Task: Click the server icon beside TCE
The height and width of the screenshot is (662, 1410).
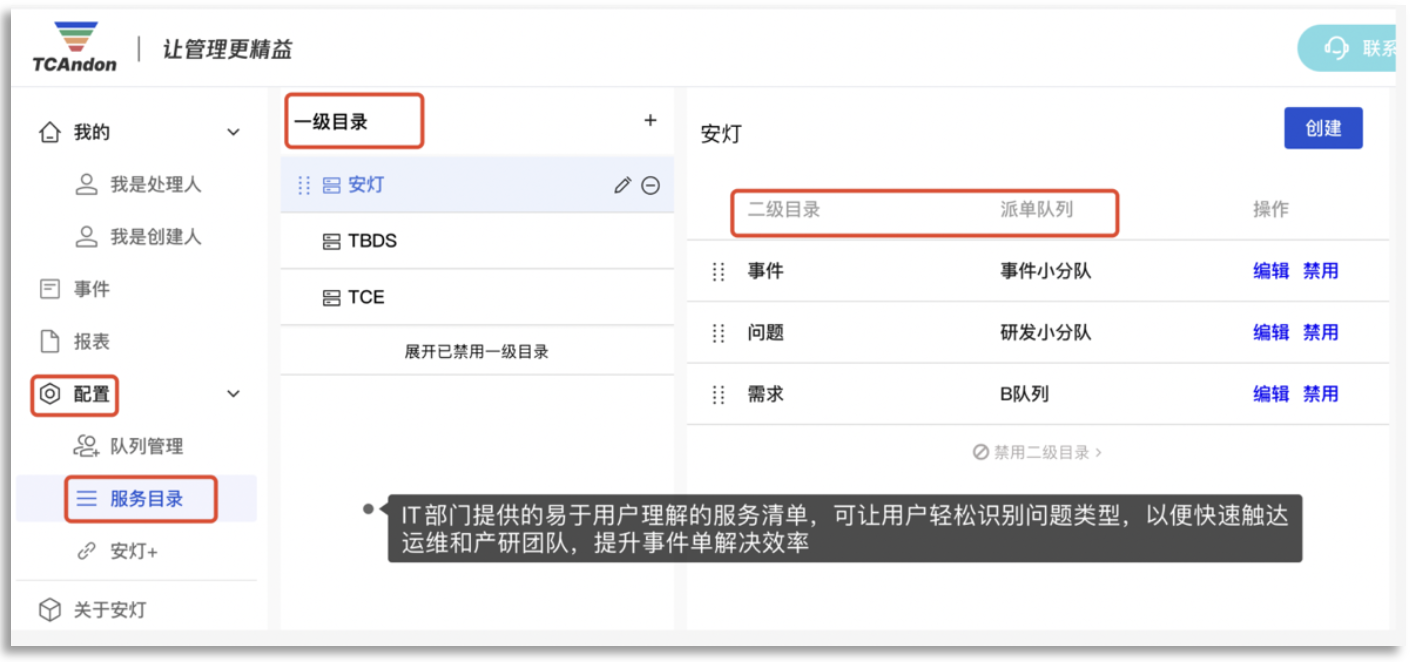Action: [x=332, y=298]
